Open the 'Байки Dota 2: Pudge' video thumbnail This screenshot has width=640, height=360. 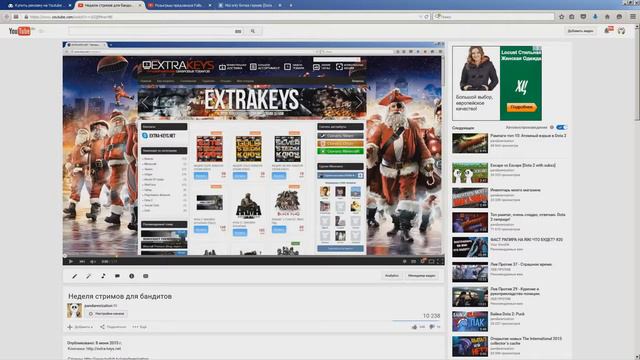click(470, 322)
